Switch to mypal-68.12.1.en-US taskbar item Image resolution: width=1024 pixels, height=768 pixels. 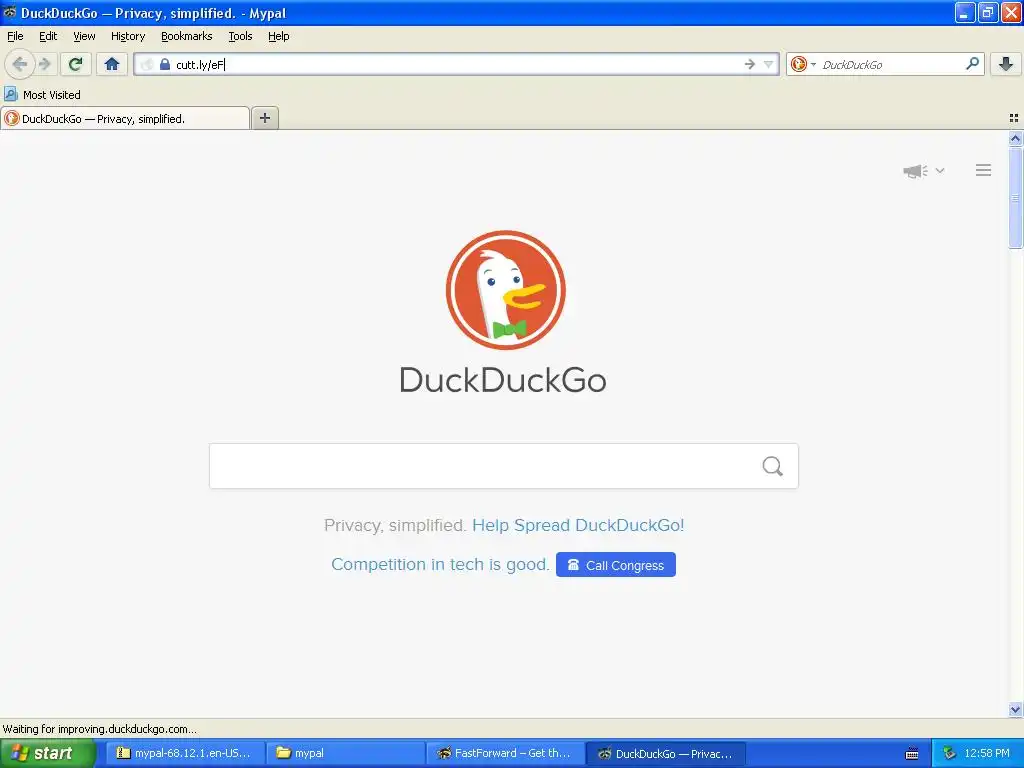185,753
